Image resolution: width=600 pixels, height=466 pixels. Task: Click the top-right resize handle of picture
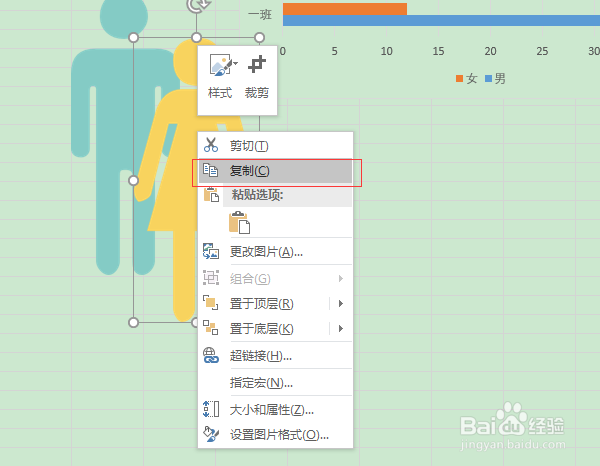pos(259,37)
